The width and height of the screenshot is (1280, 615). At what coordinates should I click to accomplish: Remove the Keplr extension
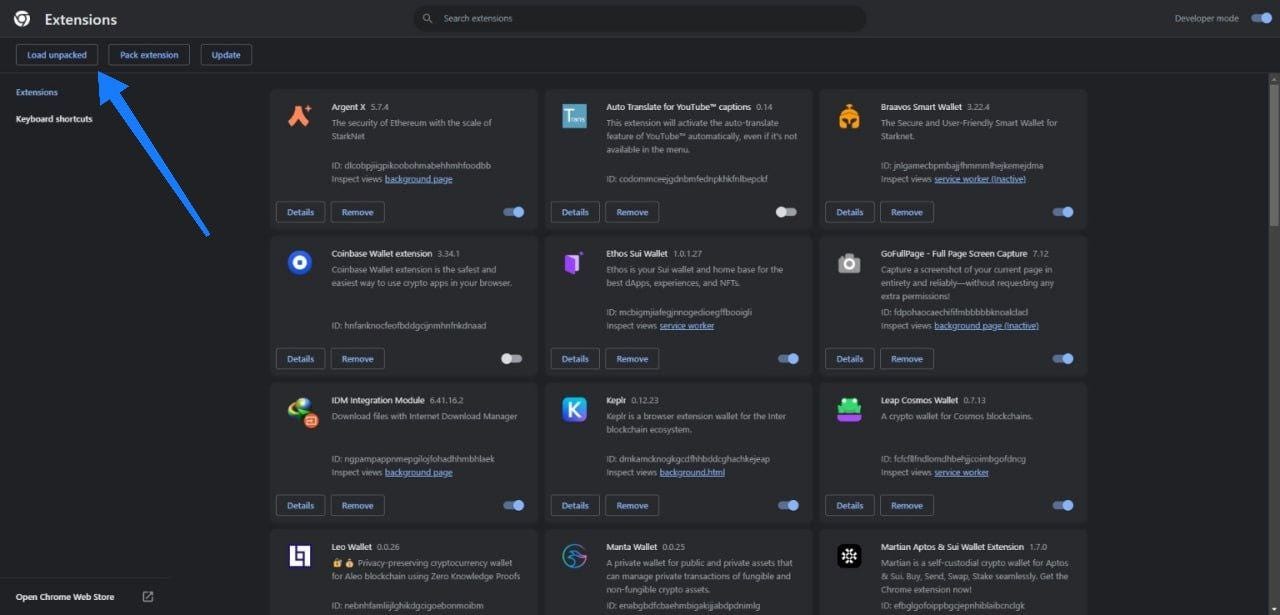[632, 505]
